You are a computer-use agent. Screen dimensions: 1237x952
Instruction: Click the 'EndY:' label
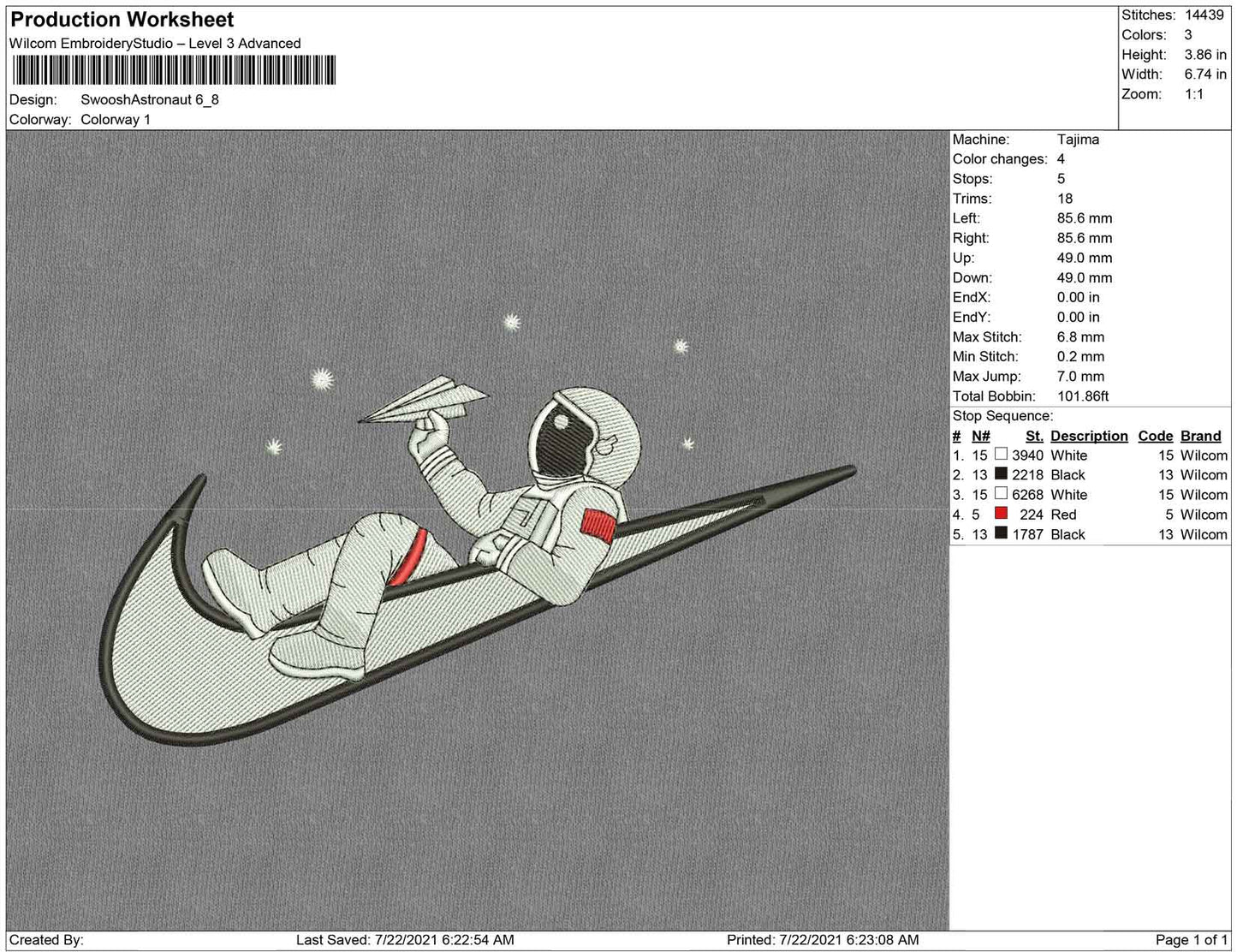point(972,317)
